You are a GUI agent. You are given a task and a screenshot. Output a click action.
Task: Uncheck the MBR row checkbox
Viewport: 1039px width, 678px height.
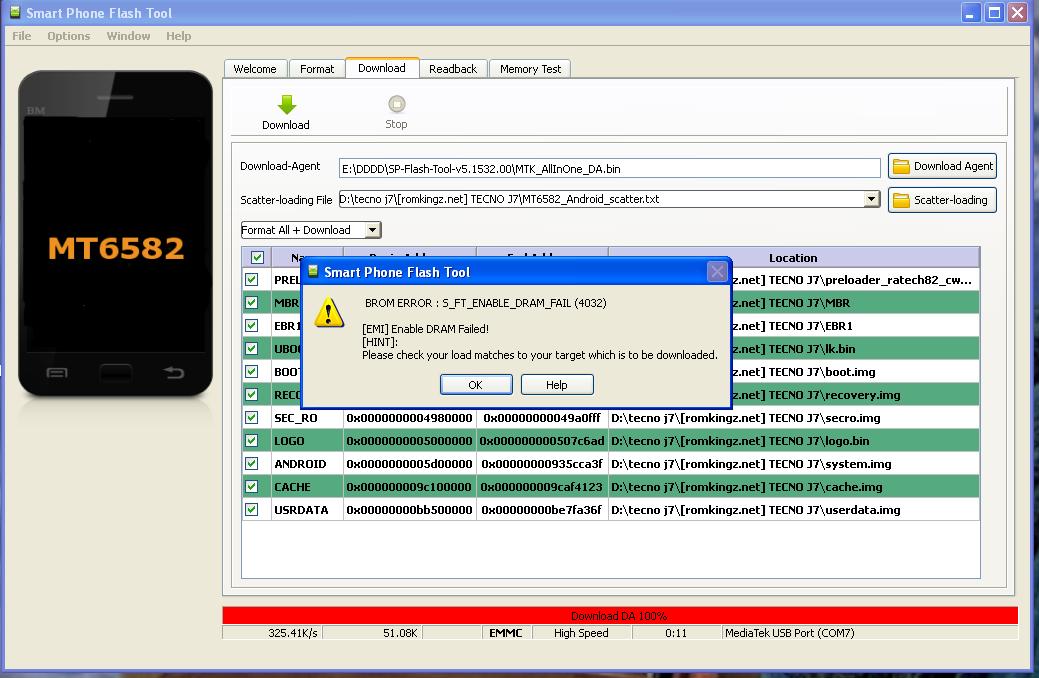click(x=252, y=303)
